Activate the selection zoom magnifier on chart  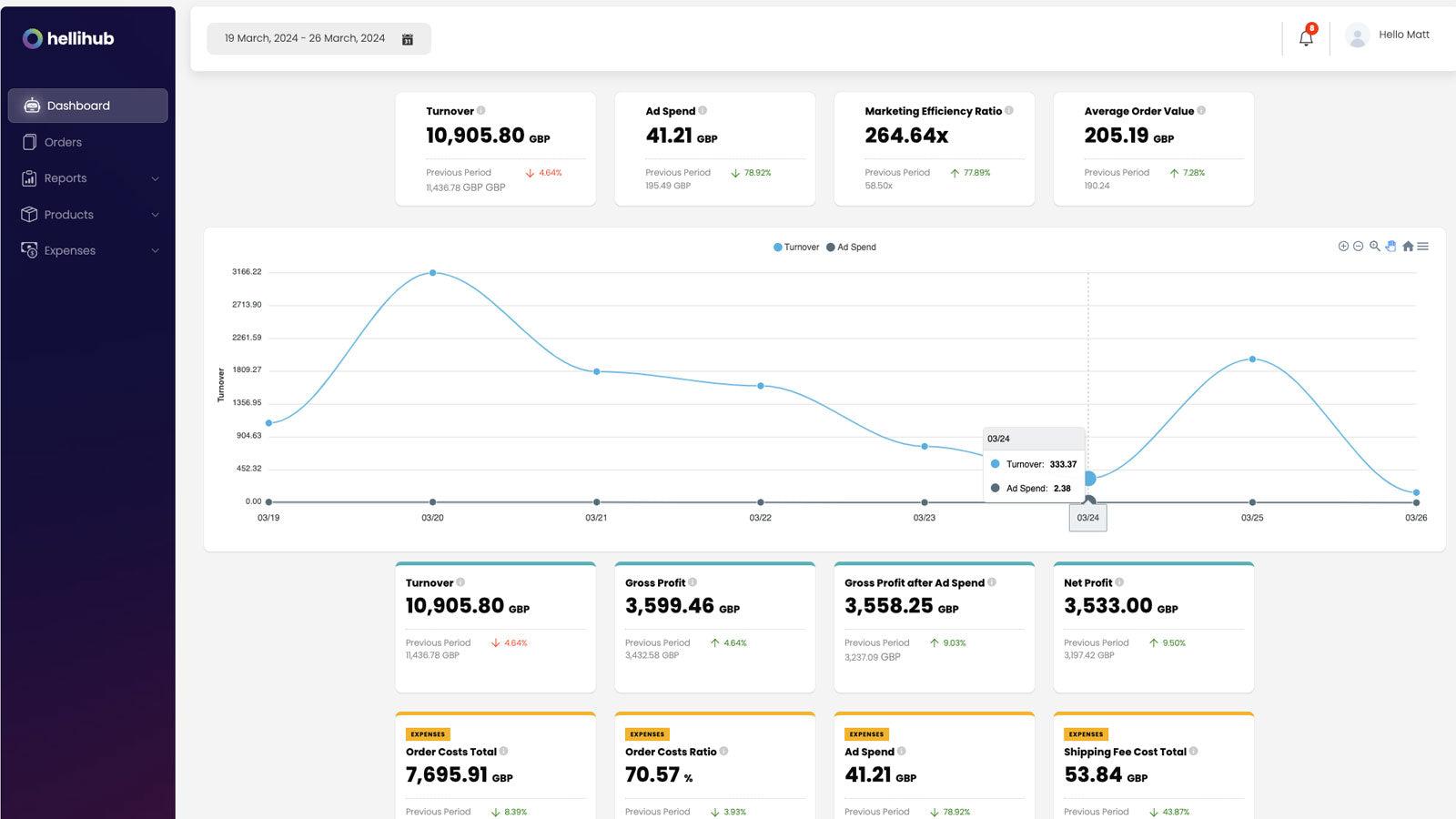coord(1374,246)
